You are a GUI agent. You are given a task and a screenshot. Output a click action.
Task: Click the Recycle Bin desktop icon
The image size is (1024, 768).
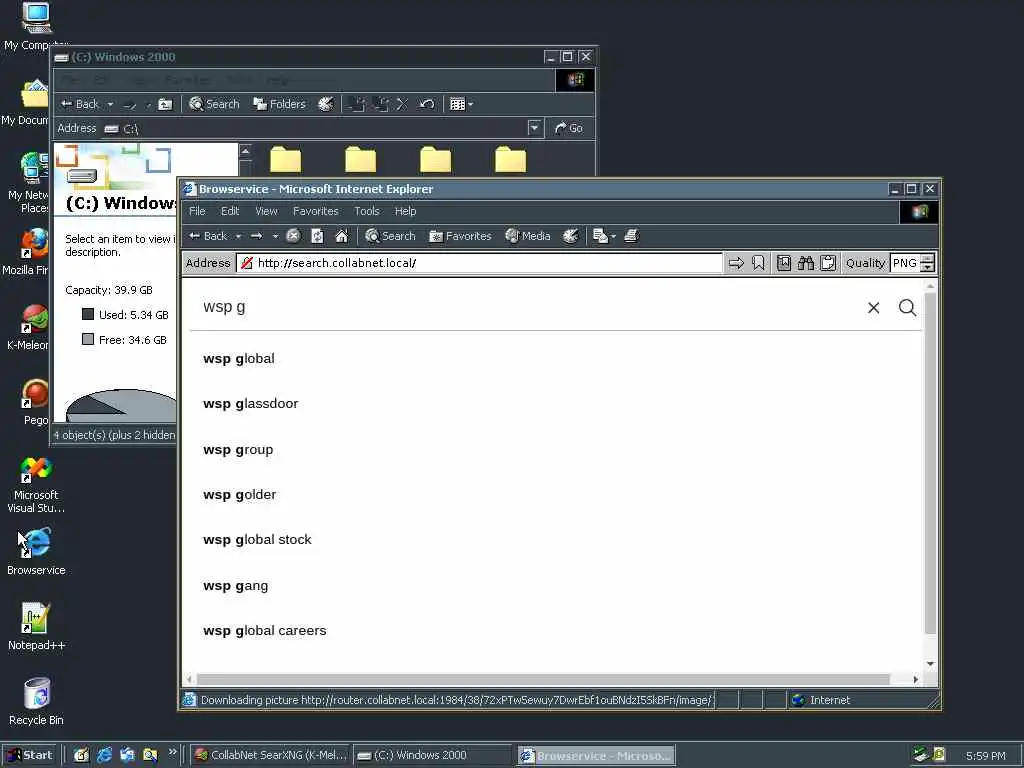point(36,701)
